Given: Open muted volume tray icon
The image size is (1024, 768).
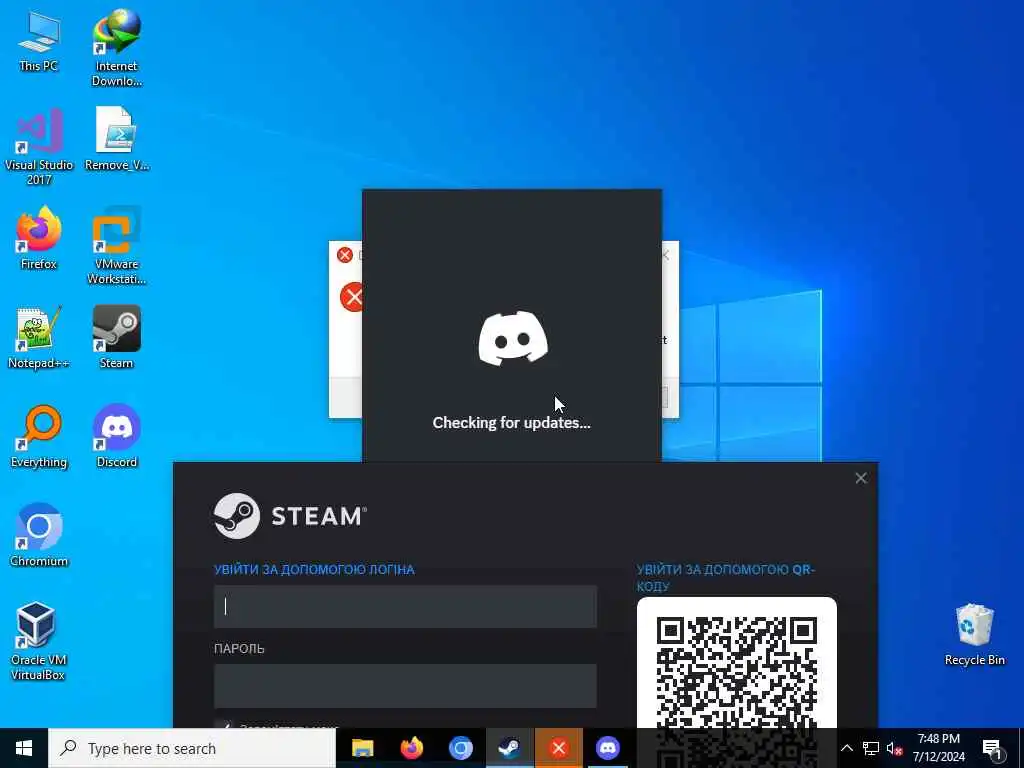Looking at the screenshot, I should 894,748.
